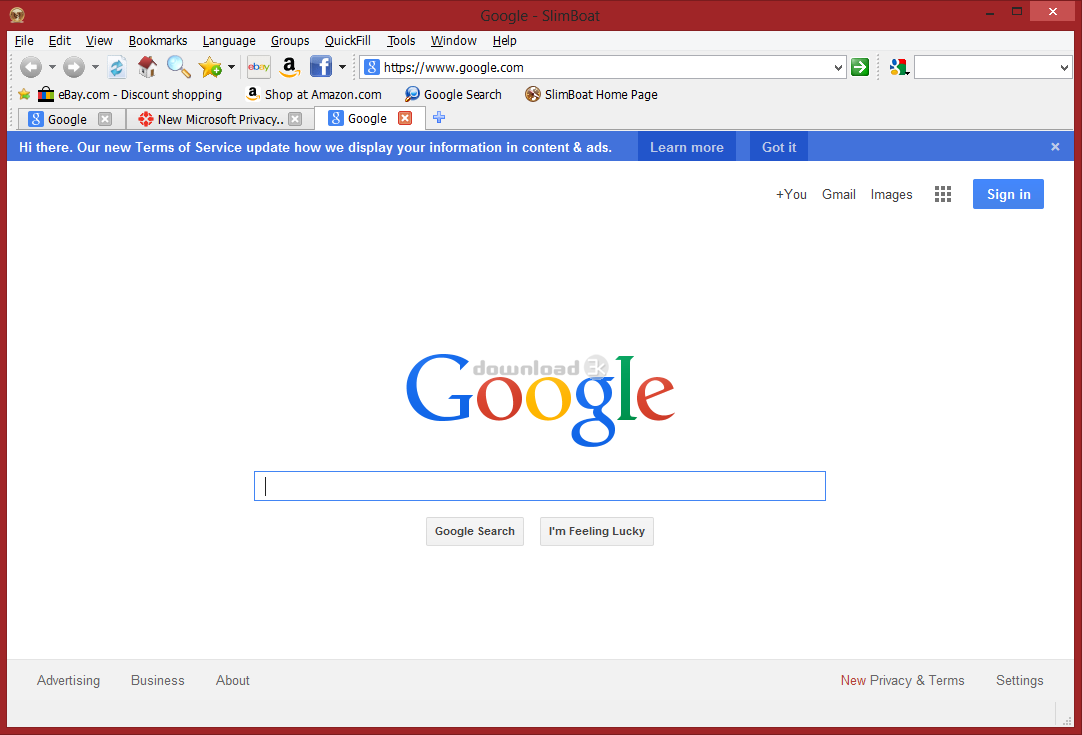Expand the dropdown arrow beside Facebook icon

tap(342, 67)
